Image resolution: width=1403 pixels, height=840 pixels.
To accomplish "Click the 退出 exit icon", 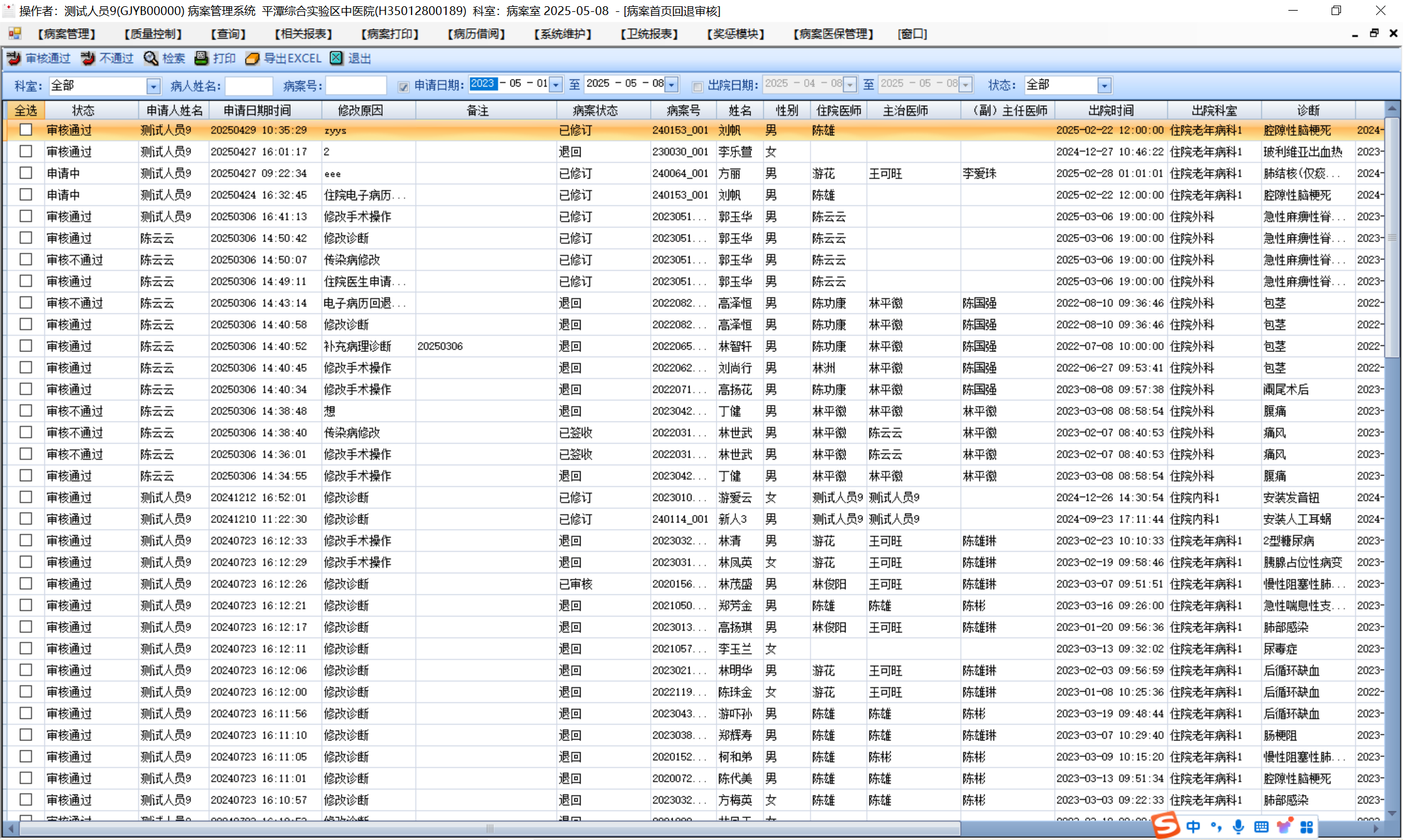I will click(x=337, y=58).
